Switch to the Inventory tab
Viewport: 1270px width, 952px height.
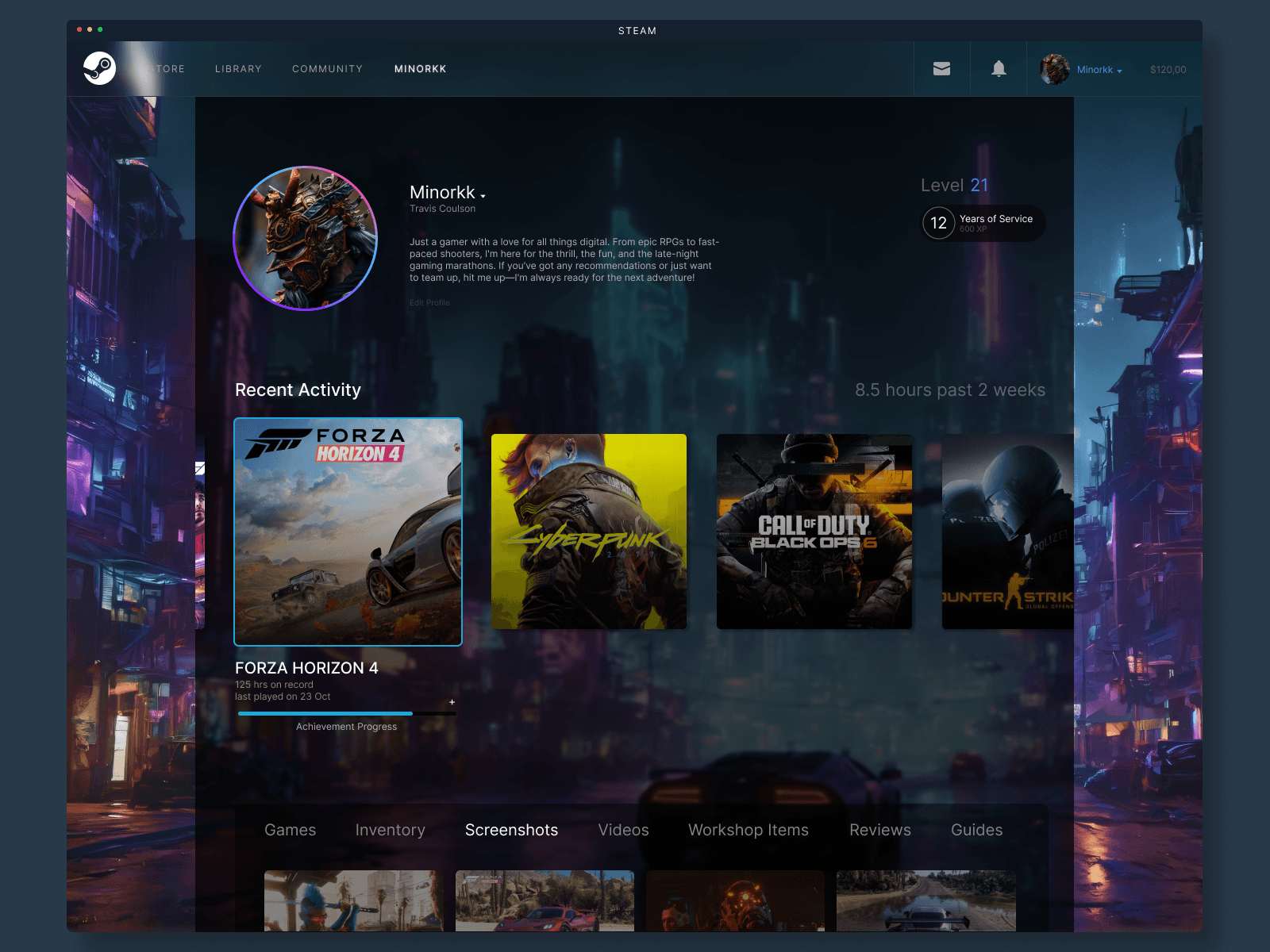[x=390, y=830]
